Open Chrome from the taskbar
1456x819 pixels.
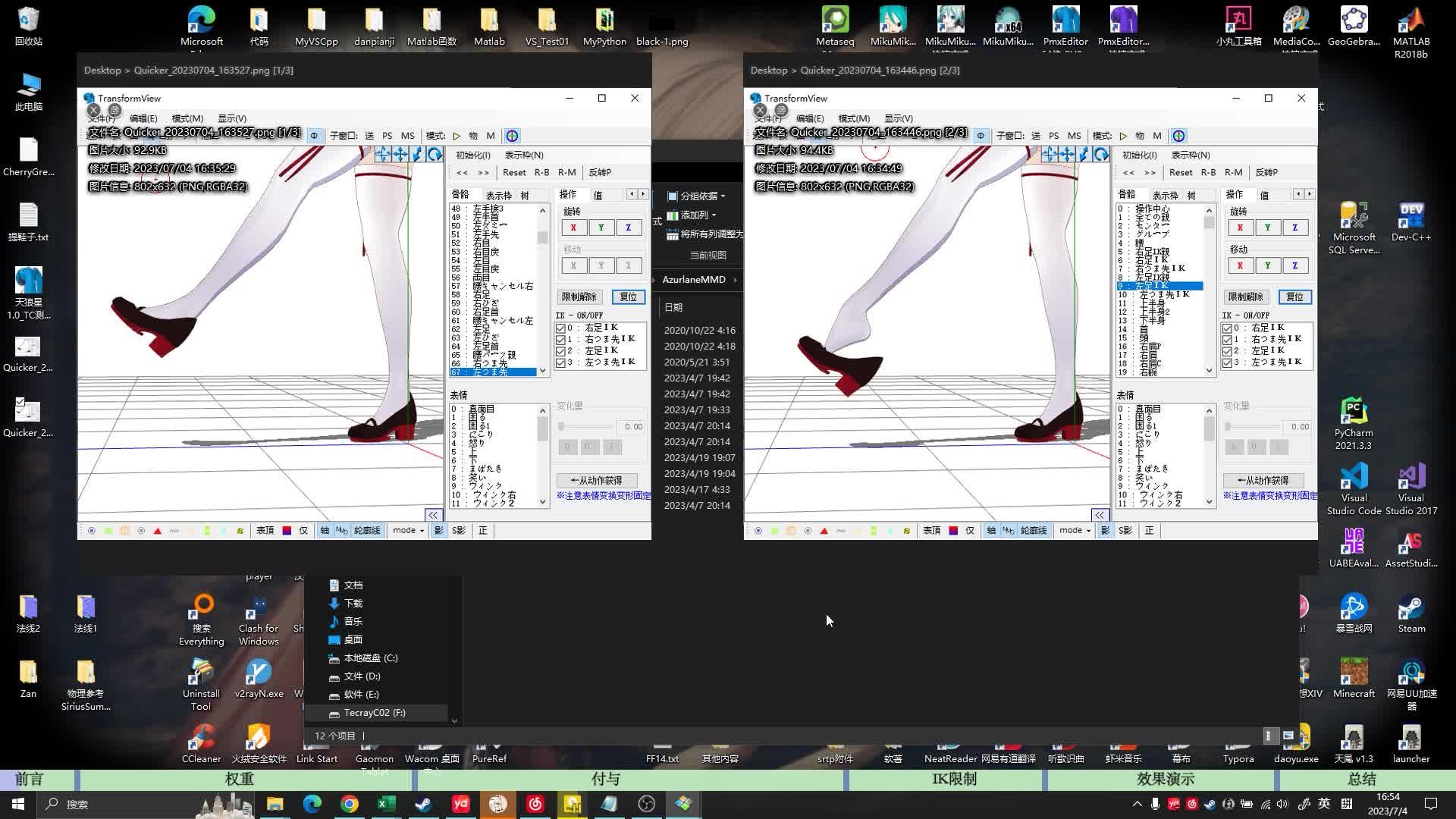(349, 804)
